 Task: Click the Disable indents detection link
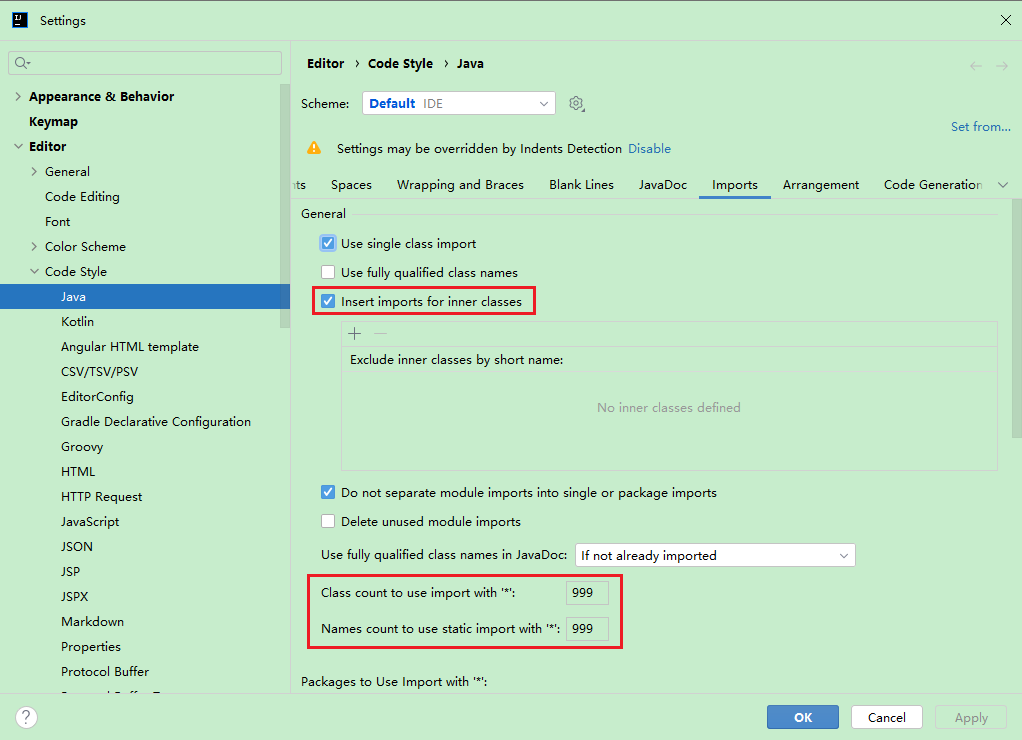[x=649, y=149]
